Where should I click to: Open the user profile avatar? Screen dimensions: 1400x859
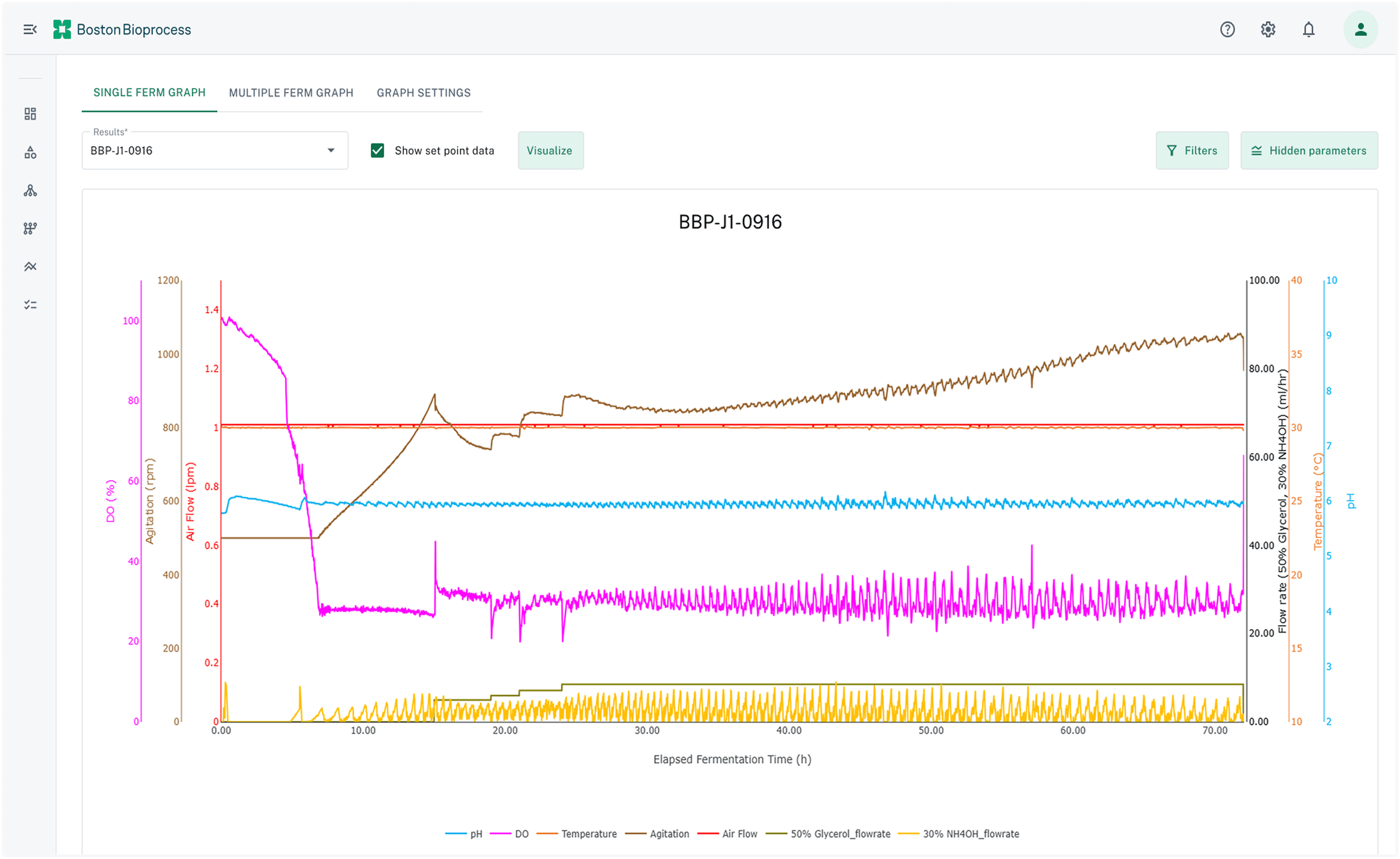(x=1360, y=29)
